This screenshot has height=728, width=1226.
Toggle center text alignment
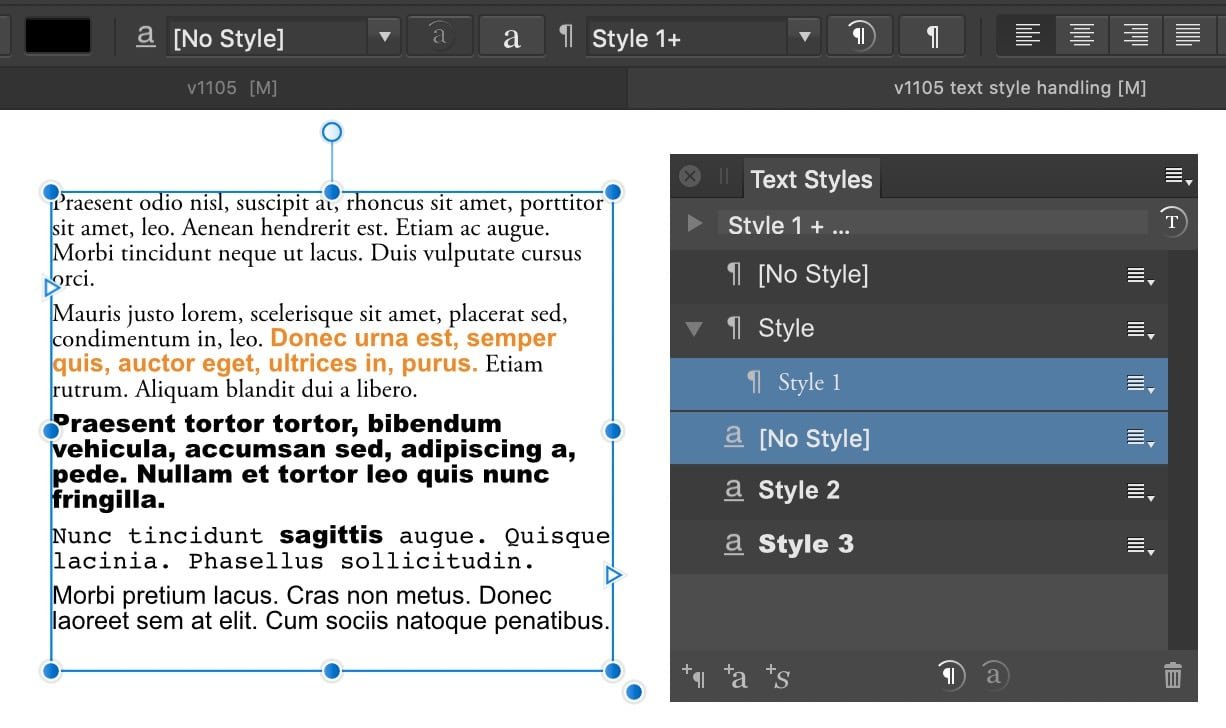point(1081,35)
